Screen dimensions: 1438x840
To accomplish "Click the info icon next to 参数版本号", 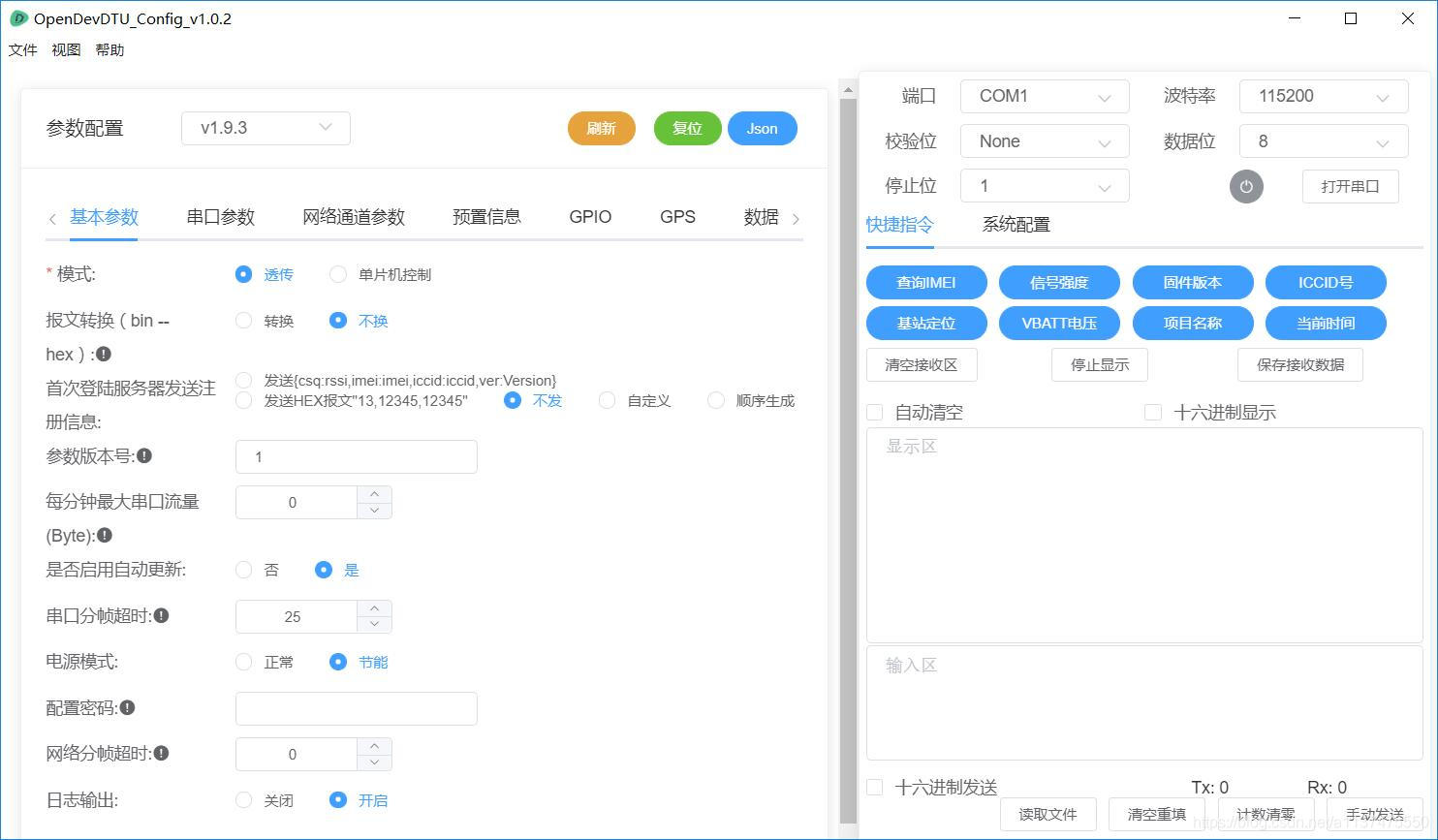I will pyautogui.click(x=144, y=455).
